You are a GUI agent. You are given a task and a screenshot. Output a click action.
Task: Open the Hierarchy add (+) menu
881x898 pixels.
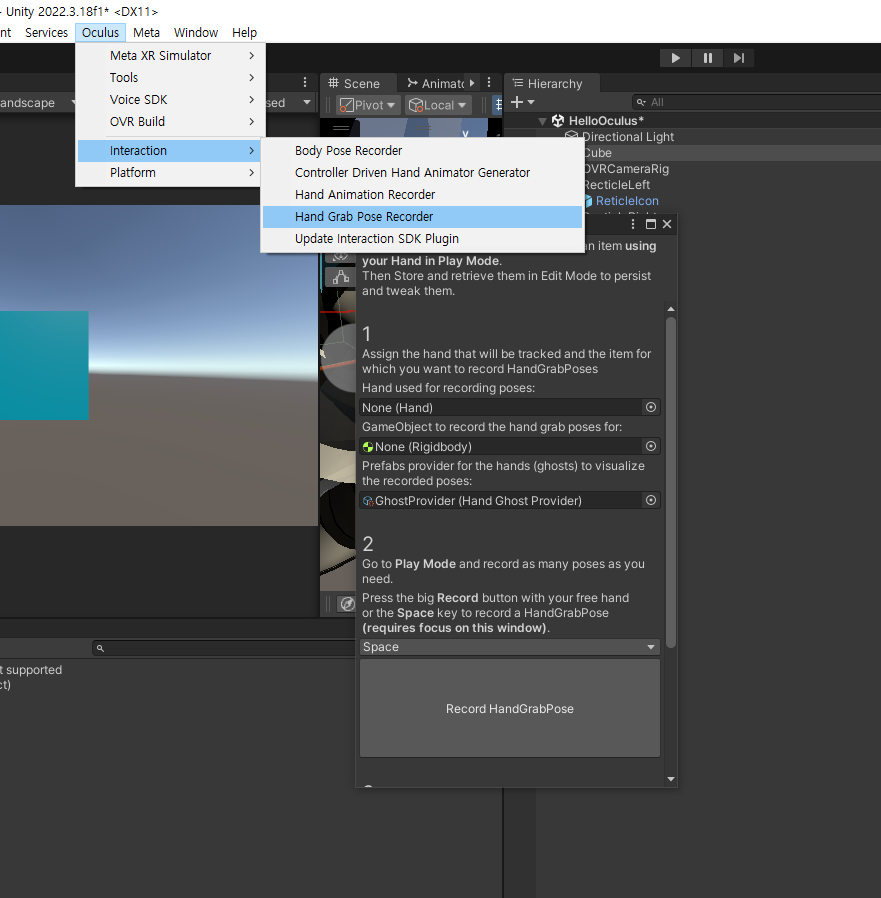[x=522, y=102]
